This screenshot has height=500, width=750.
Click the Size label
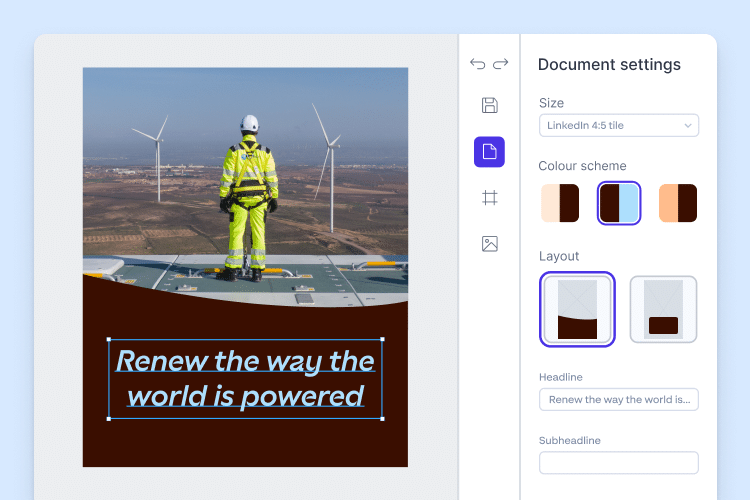coord(551,103)
